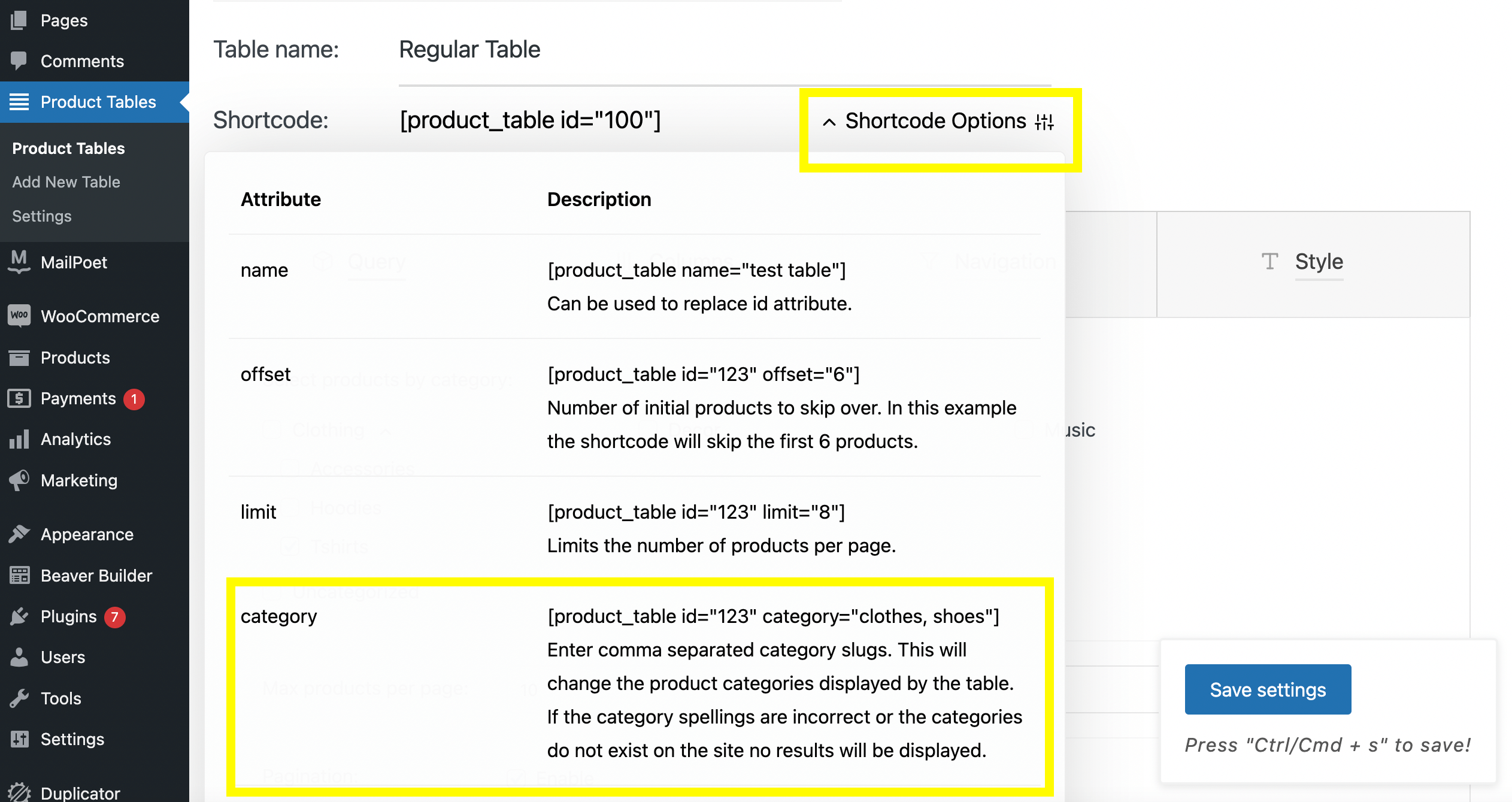Screen dimensions: 1512x802
Task: Click the Plugins plug icon
Action: pos(19,616)
